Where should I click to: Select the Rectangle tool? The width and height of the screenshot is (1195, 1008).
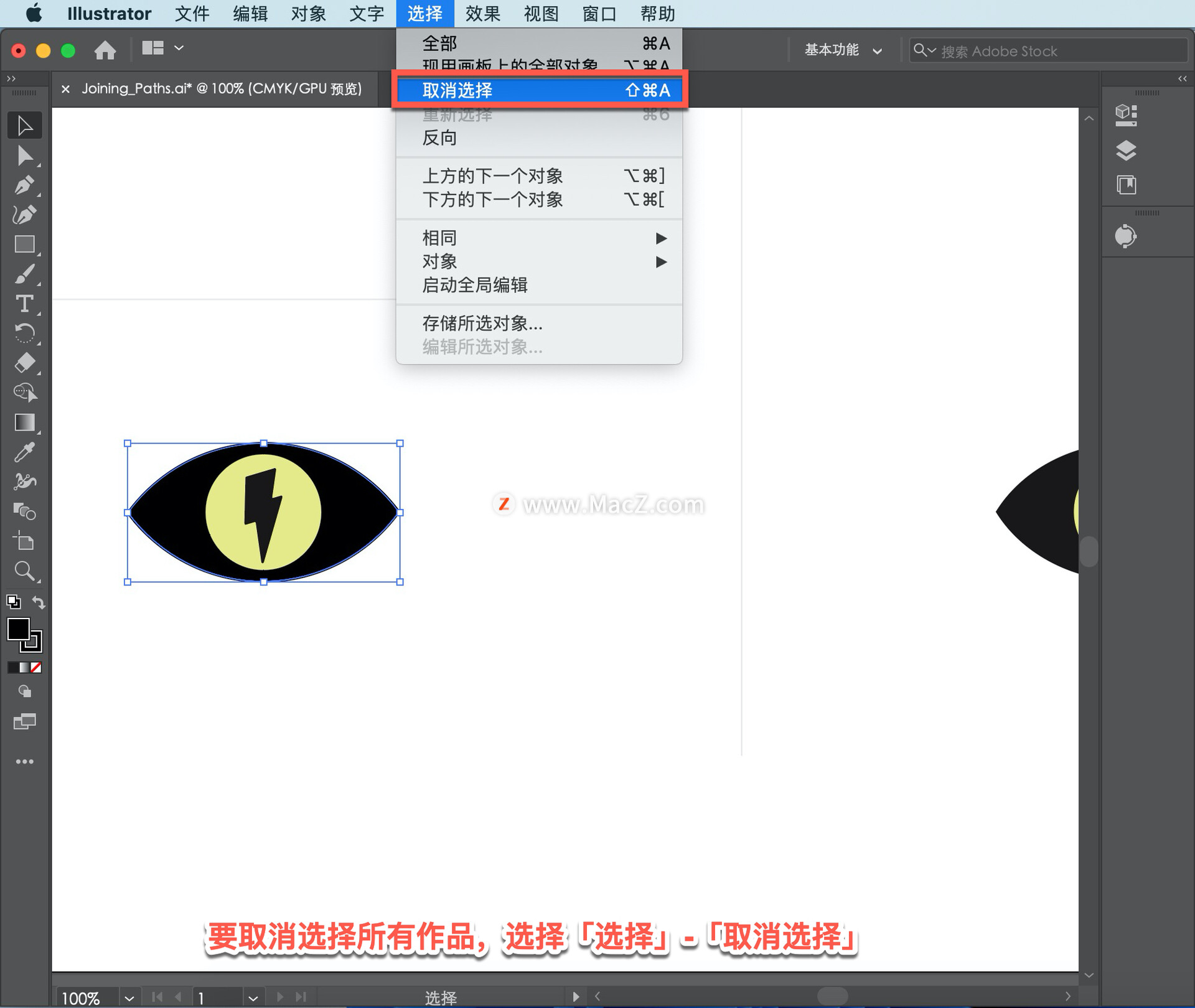tap(24, 244)
